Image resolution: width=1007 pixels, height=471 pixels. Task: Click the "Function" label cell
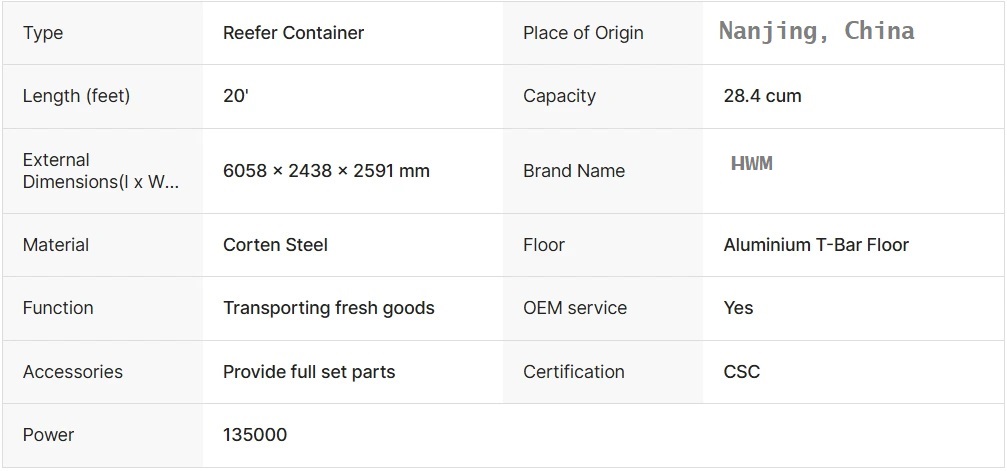pos(58,308)
